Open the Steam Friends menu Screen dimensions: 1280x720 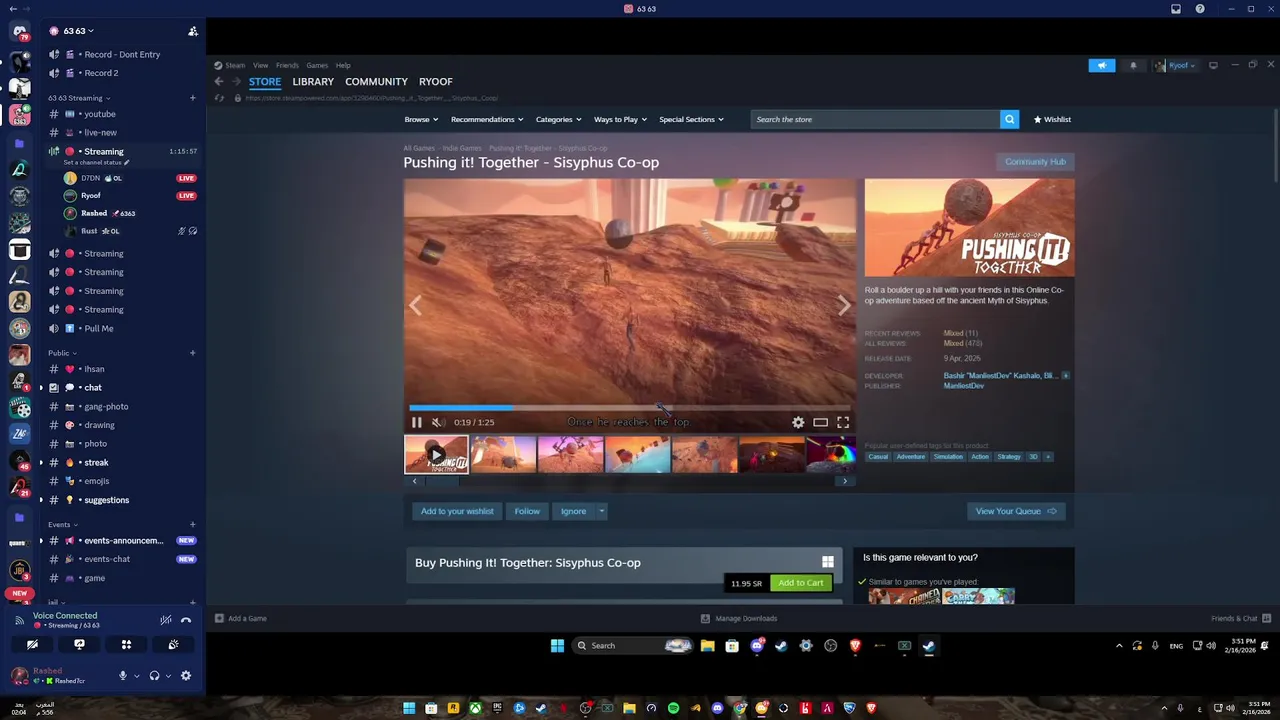[287, 65]
